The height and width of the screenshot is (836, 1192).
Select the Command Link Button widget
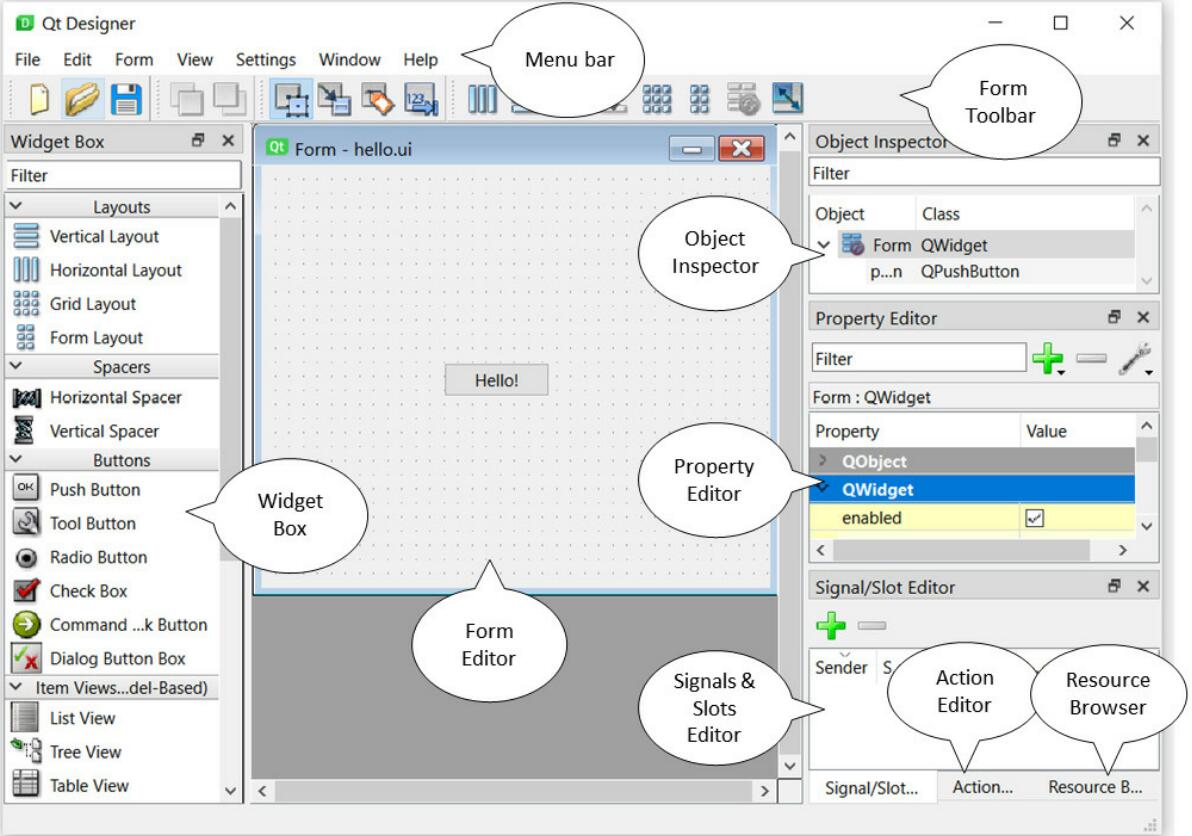[x=128, y=625]
